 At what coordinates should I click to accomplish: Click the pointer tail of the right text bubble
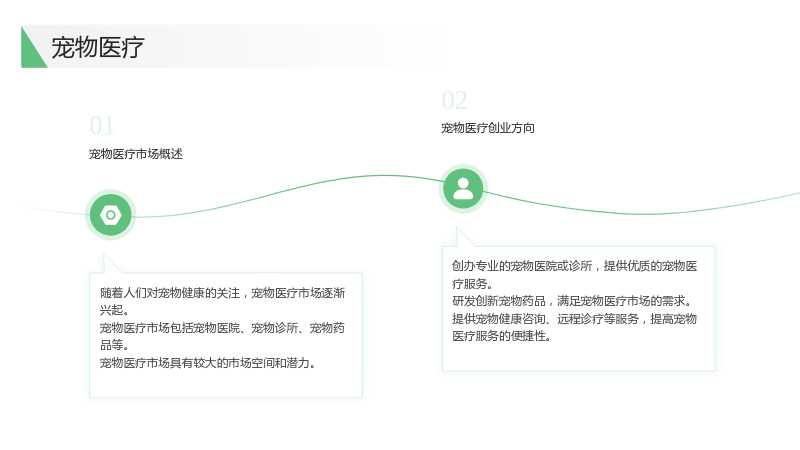[x=464, y=237]
